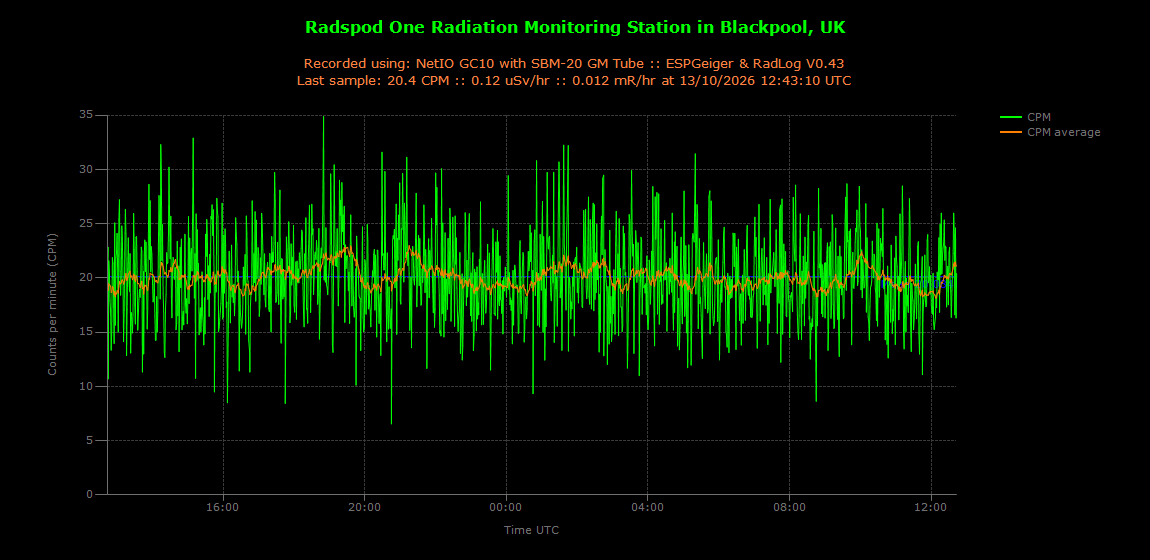Click the orange CPM average legend swatch
This screenshot has width=1150, height=560.
click(x=1011, y=132)
